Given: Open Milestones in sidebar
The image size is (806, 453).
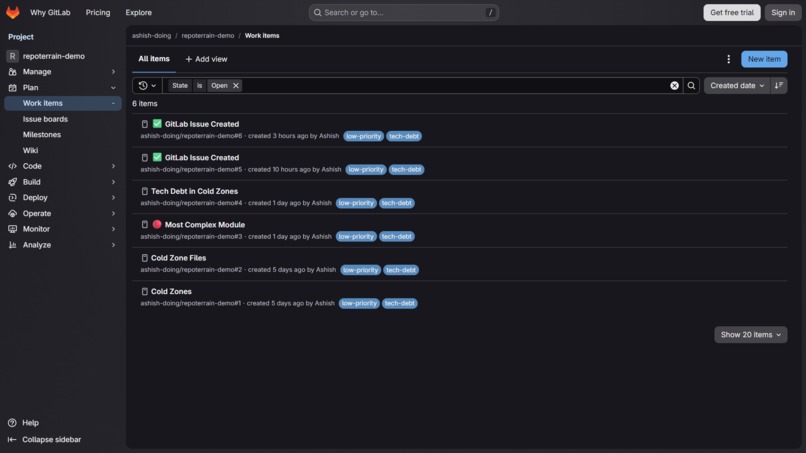Looking at the screenshot, I should (x=42, y=135).
